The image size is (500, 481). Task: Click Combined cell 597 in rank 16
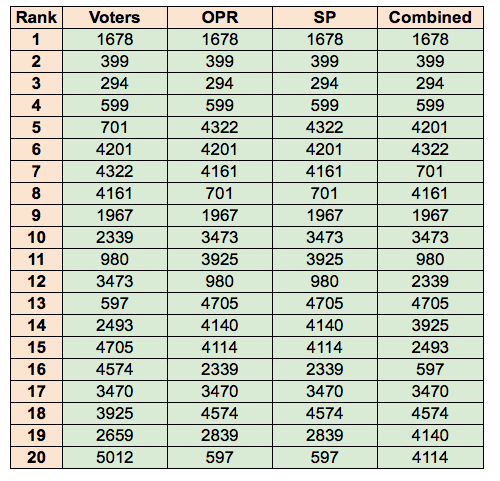pos(430,369)
